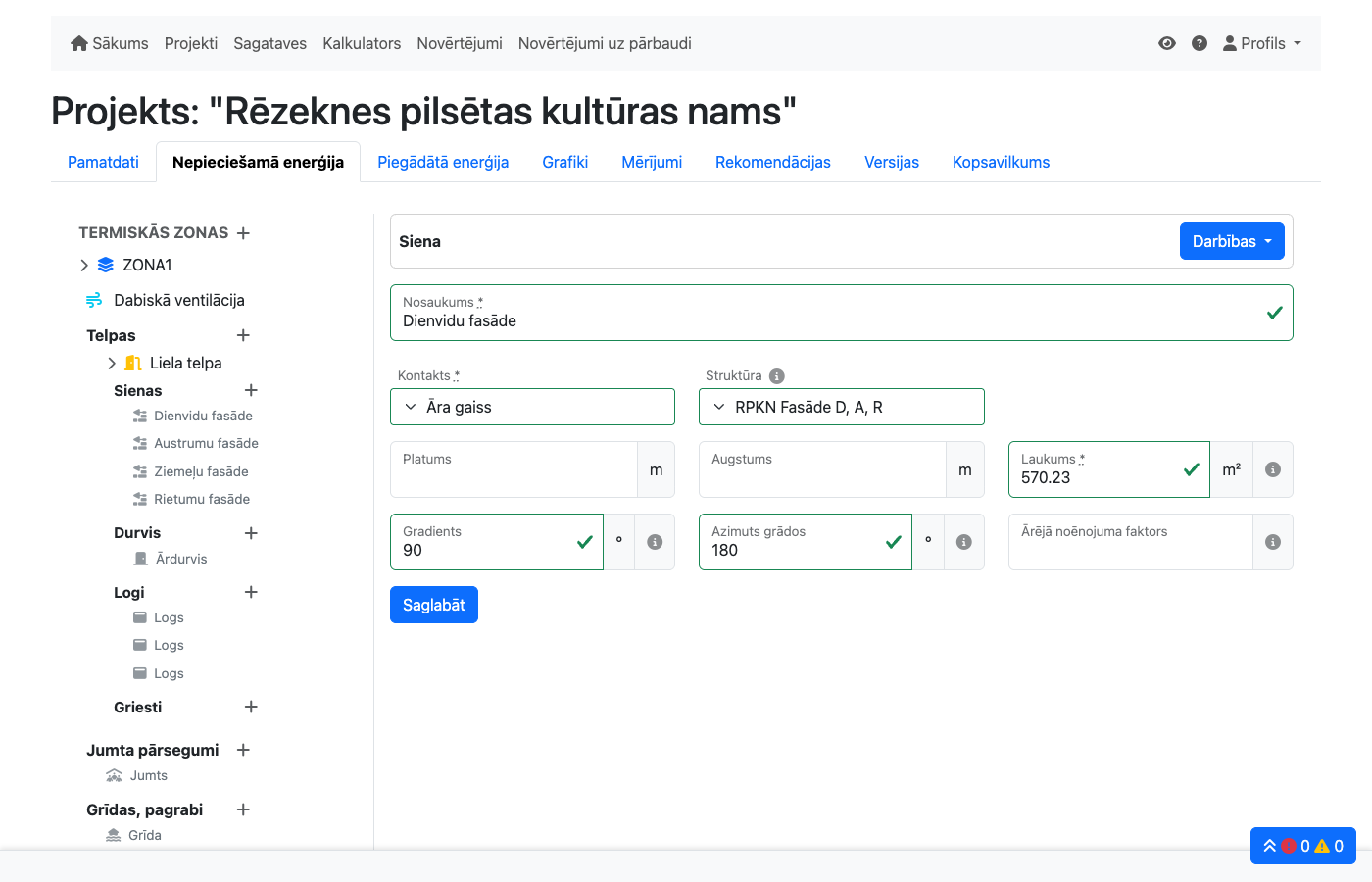Select Ziemeļu fasāde in the wall list
Image resolution: width=1372 pixels, height=882 pixels.
pos(201,471)
